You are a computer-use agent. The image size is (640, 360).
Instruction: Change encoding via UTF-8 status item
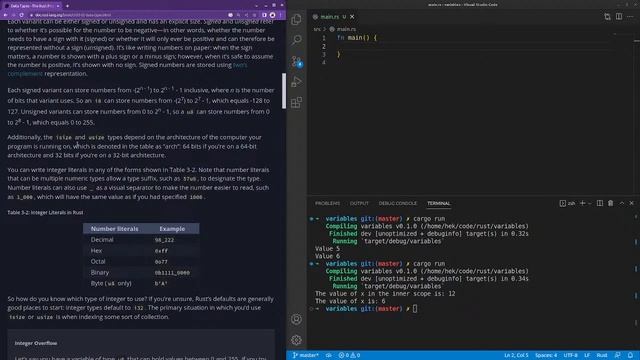coord(570,355)
